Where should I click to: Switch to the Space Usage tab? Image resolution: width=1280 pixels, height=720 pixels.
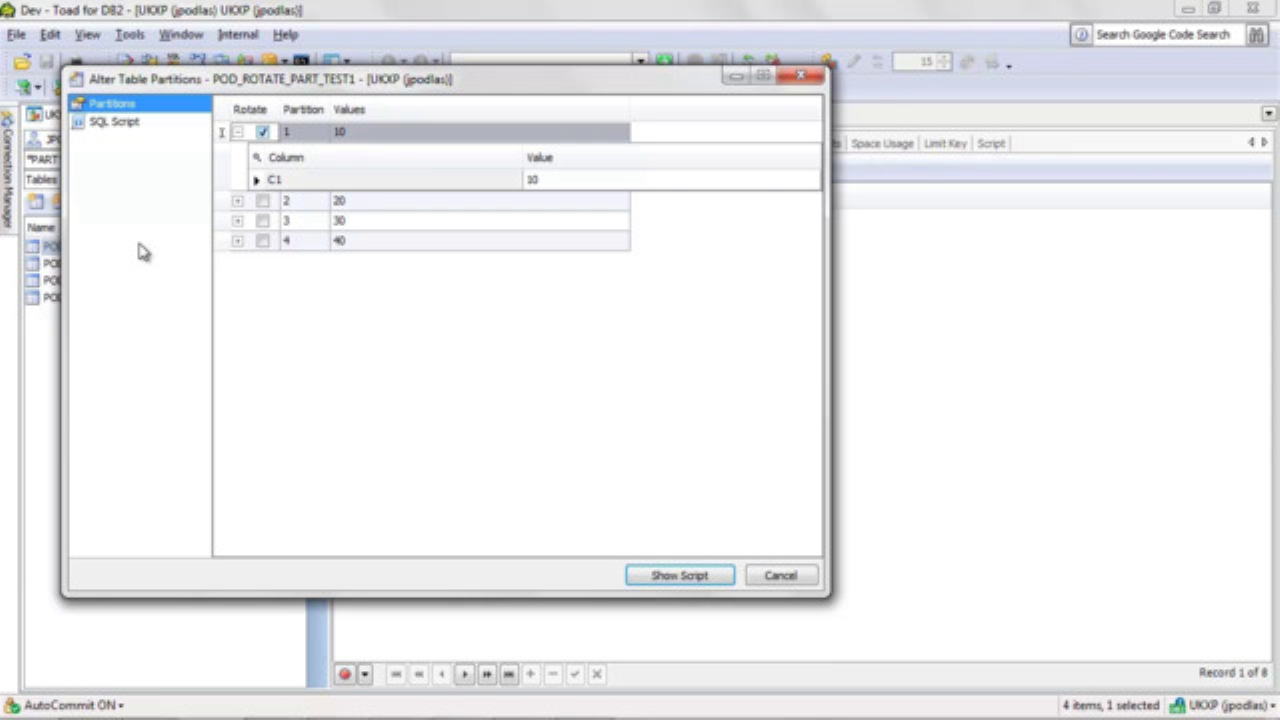(881, 143)
